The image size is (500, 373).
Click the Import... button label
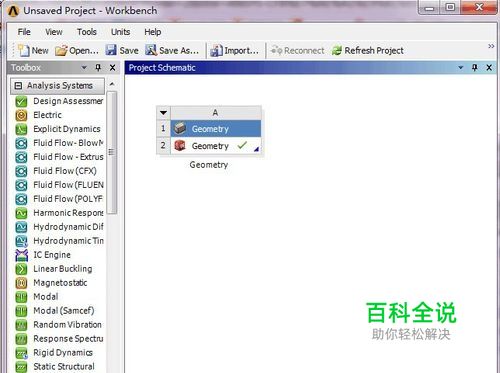click(241, 51)
